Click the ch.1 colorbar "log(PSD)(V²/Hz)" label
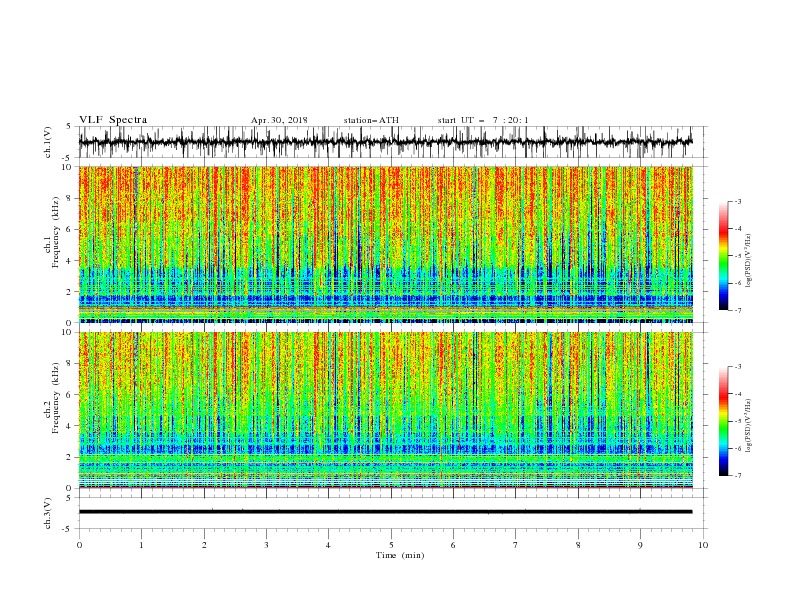Image resolution: width=792 pixels, height=612 pixels. coord(748,261)
